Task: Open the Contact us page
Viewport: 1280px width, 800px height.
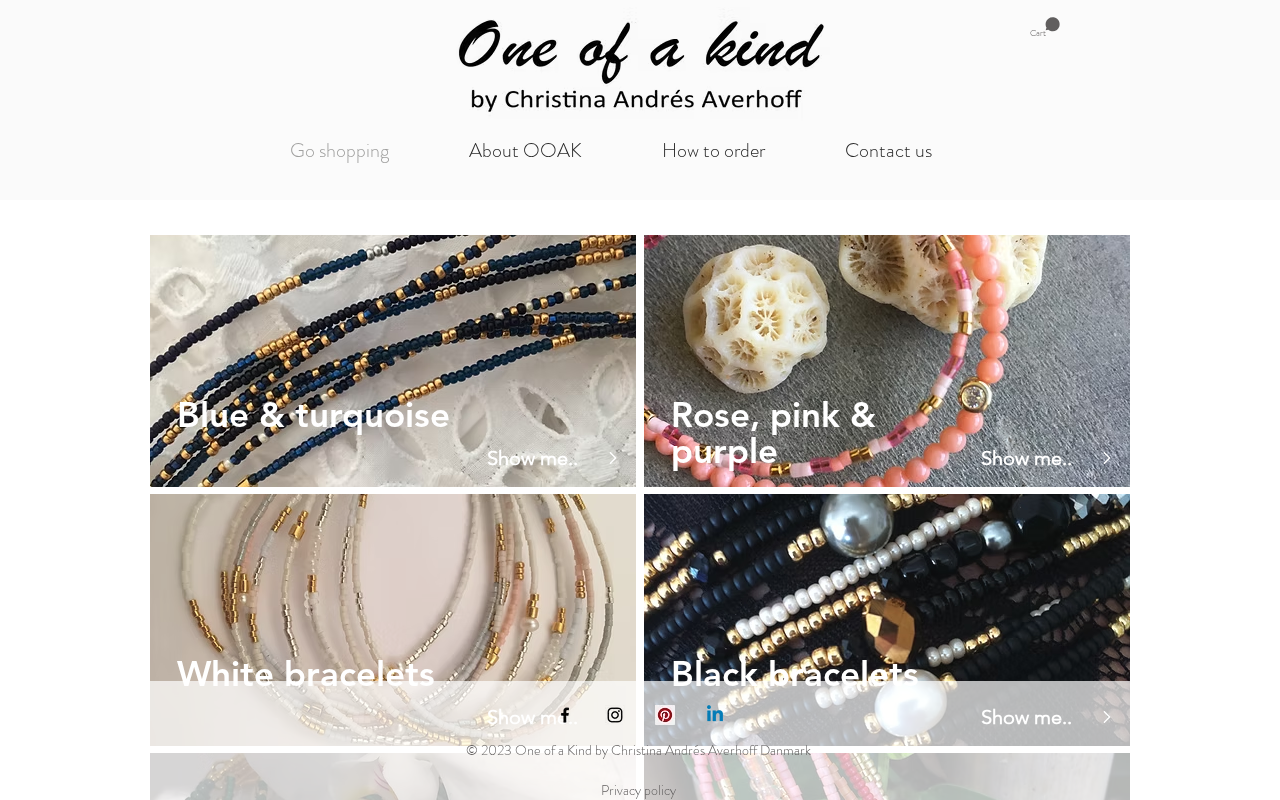Action: pyautogui.click(x=888, y=151)
